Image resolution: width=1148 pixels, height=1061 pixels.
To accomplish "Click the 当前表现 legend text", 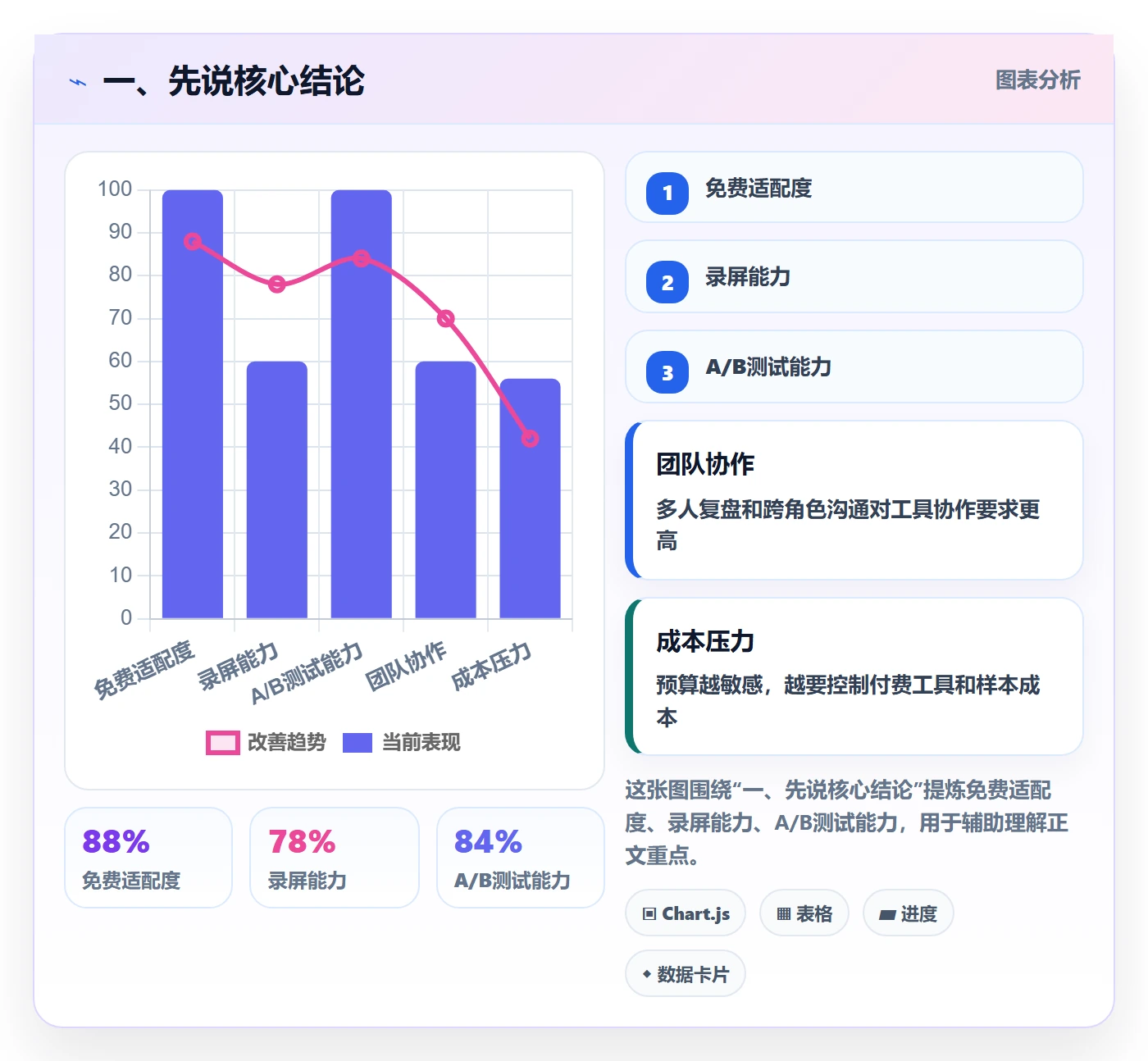I will click(x=421, y=743).
